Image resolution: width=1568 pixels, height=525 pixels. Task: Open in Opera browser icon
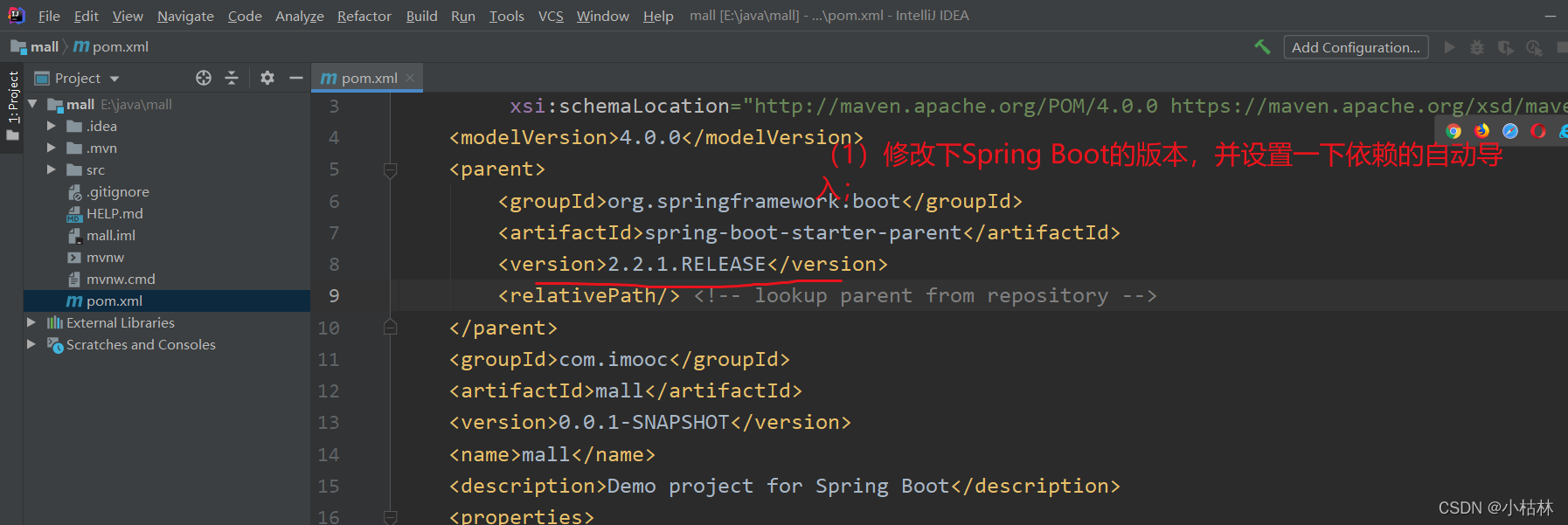pyautogui.click(x=1538, y=131)
